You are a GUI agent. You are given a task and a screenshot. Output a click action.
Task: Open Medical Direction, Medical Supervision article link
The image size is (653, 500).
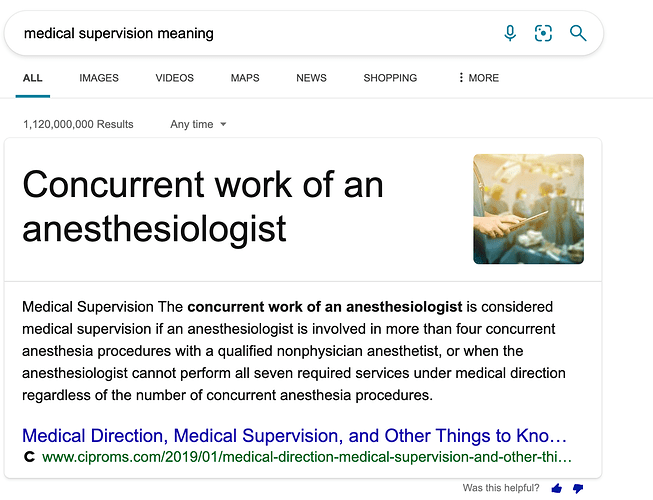(295, 436)
